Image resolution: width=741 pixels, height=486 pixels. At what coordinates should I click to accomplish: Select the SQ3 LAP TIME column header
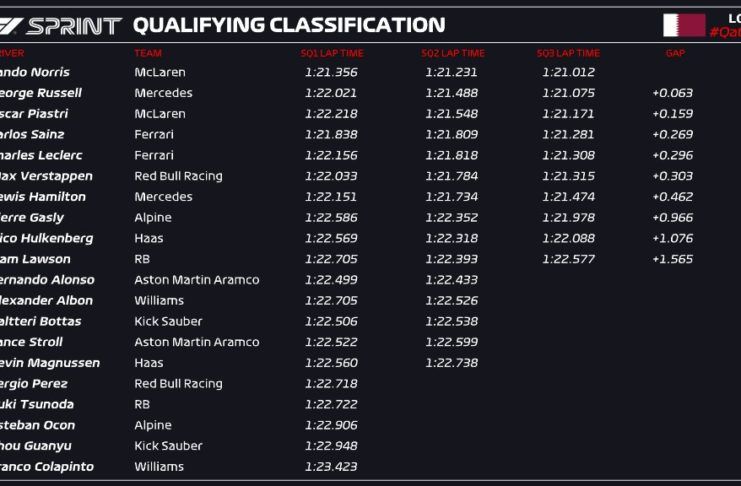click(x=568, y=53)
